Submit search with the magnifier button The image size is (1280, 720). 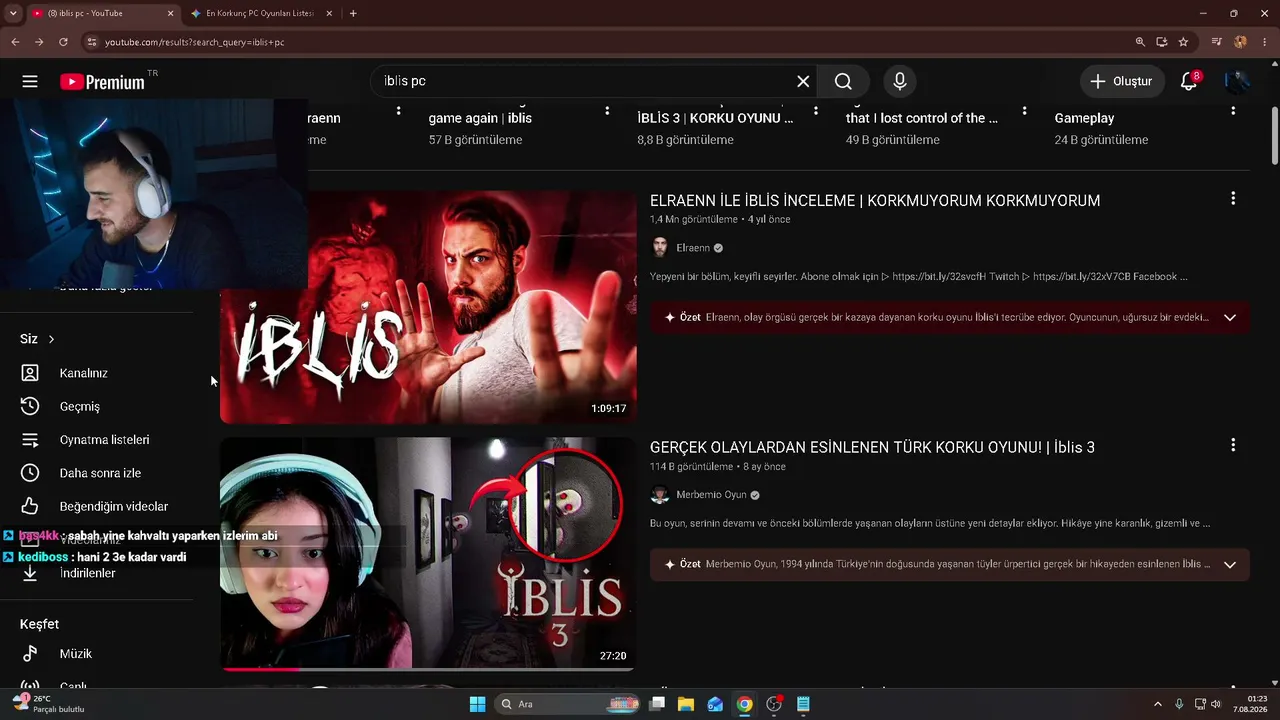tap(843, 81)
